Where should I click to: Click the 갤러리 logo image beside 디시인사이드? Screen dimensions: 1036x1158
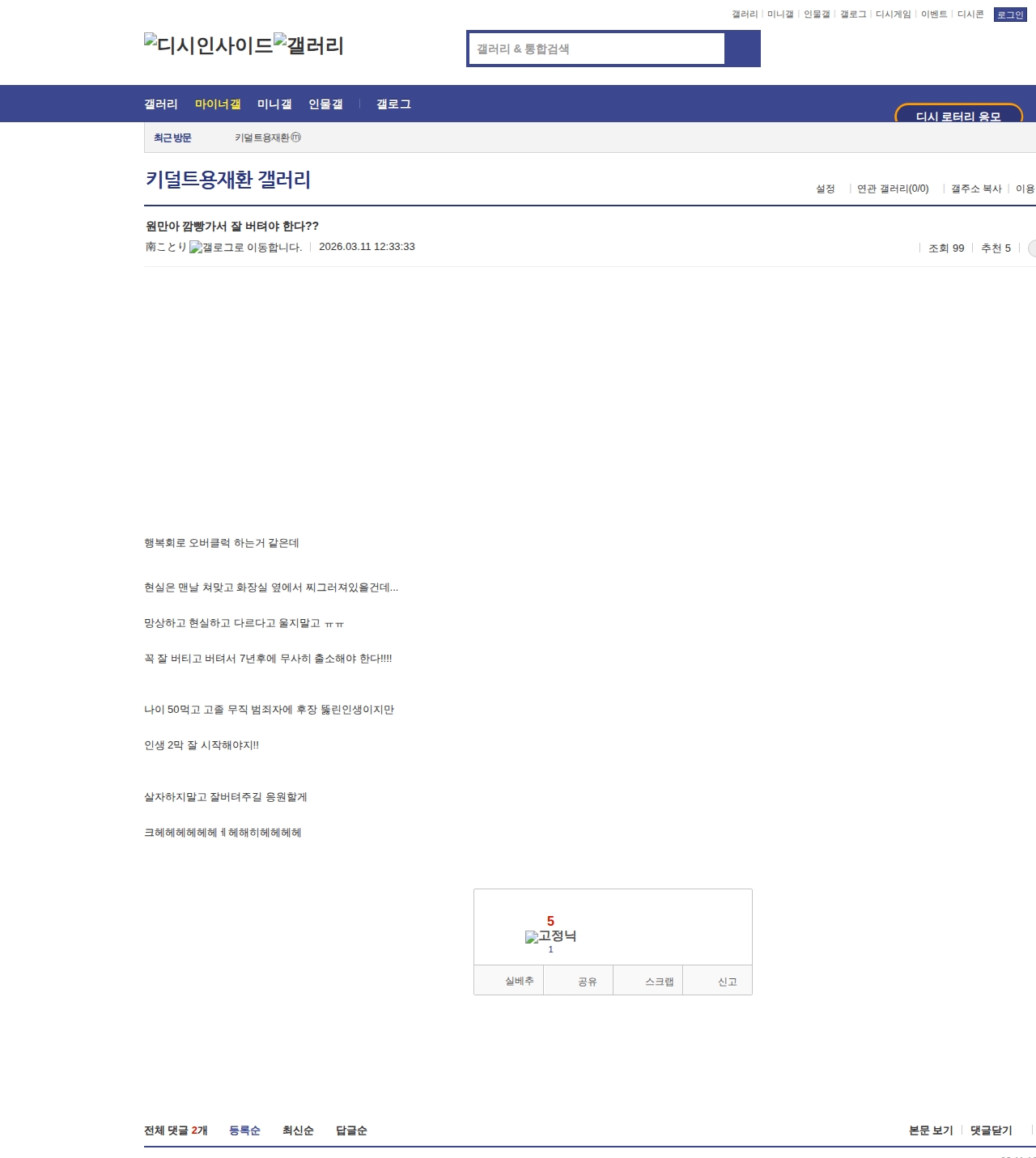point(308,45)
